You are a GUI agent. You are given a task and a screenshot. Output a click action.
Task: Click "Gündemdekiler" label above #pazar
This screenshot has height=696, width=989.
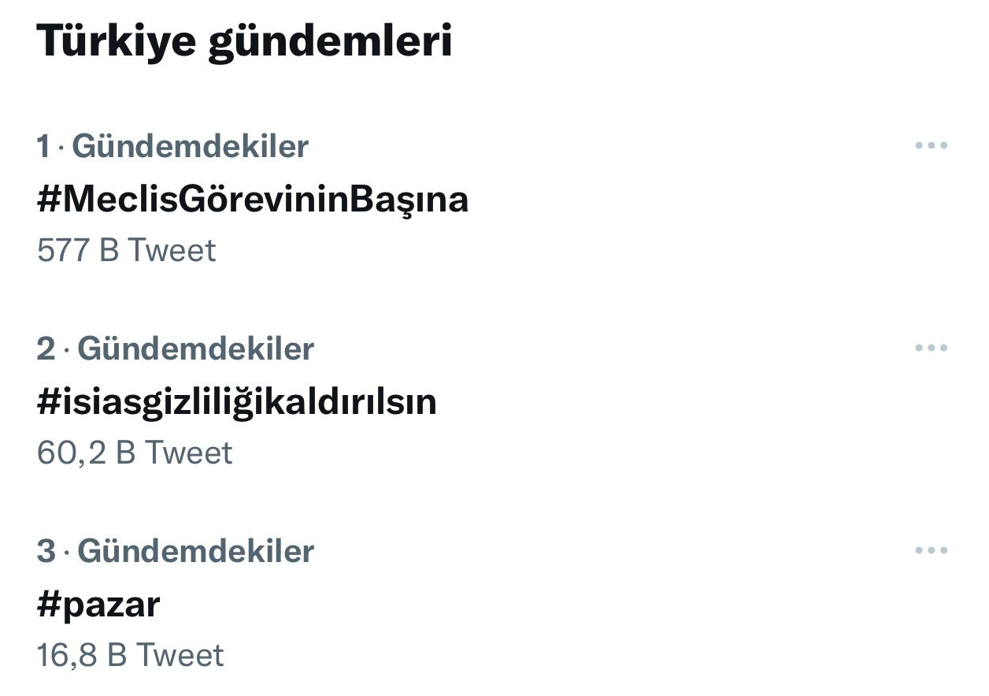pyautogui.click(x=195, y=551)
